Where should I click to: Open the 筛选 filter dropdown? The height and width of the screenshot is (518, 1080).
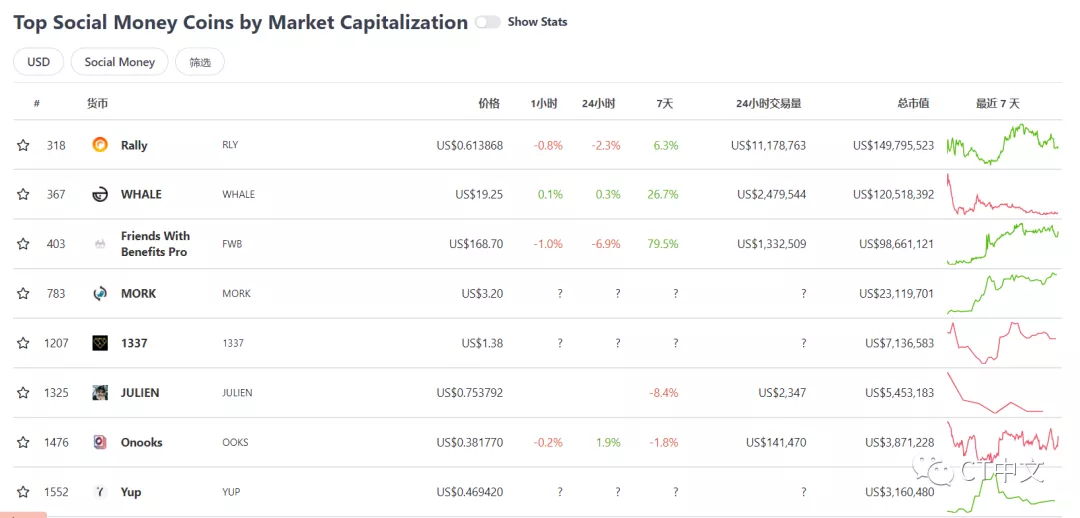[200, 62]
